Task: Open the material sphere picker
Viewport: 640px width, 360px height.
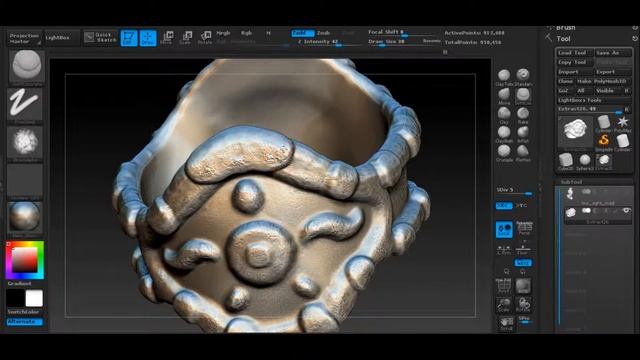Action: (x=25, y=218)
